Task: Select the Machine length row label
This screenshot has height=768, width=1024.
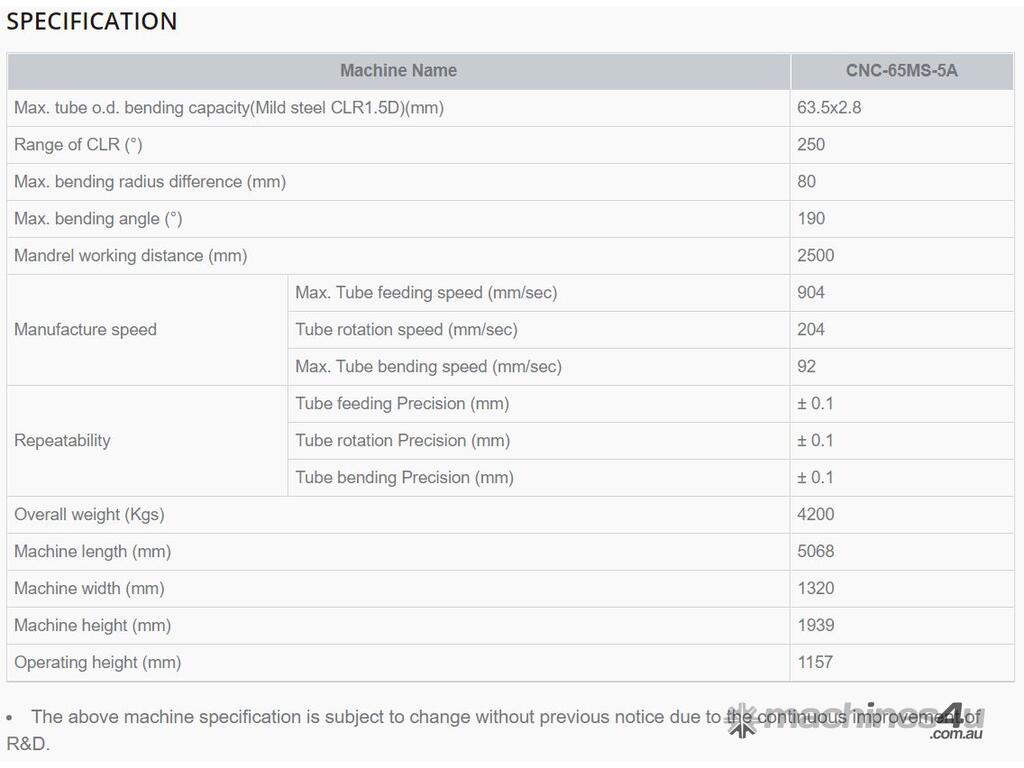Action: coord(92,551)
